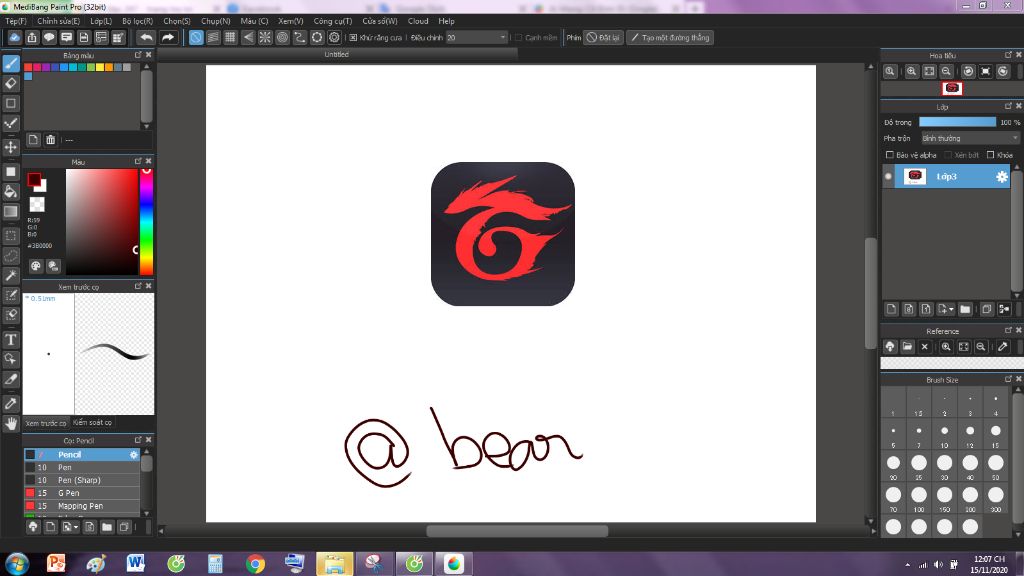1024x576 pixels.
Task: Select Pen (Sharp) brush
Action: point(82,480)
